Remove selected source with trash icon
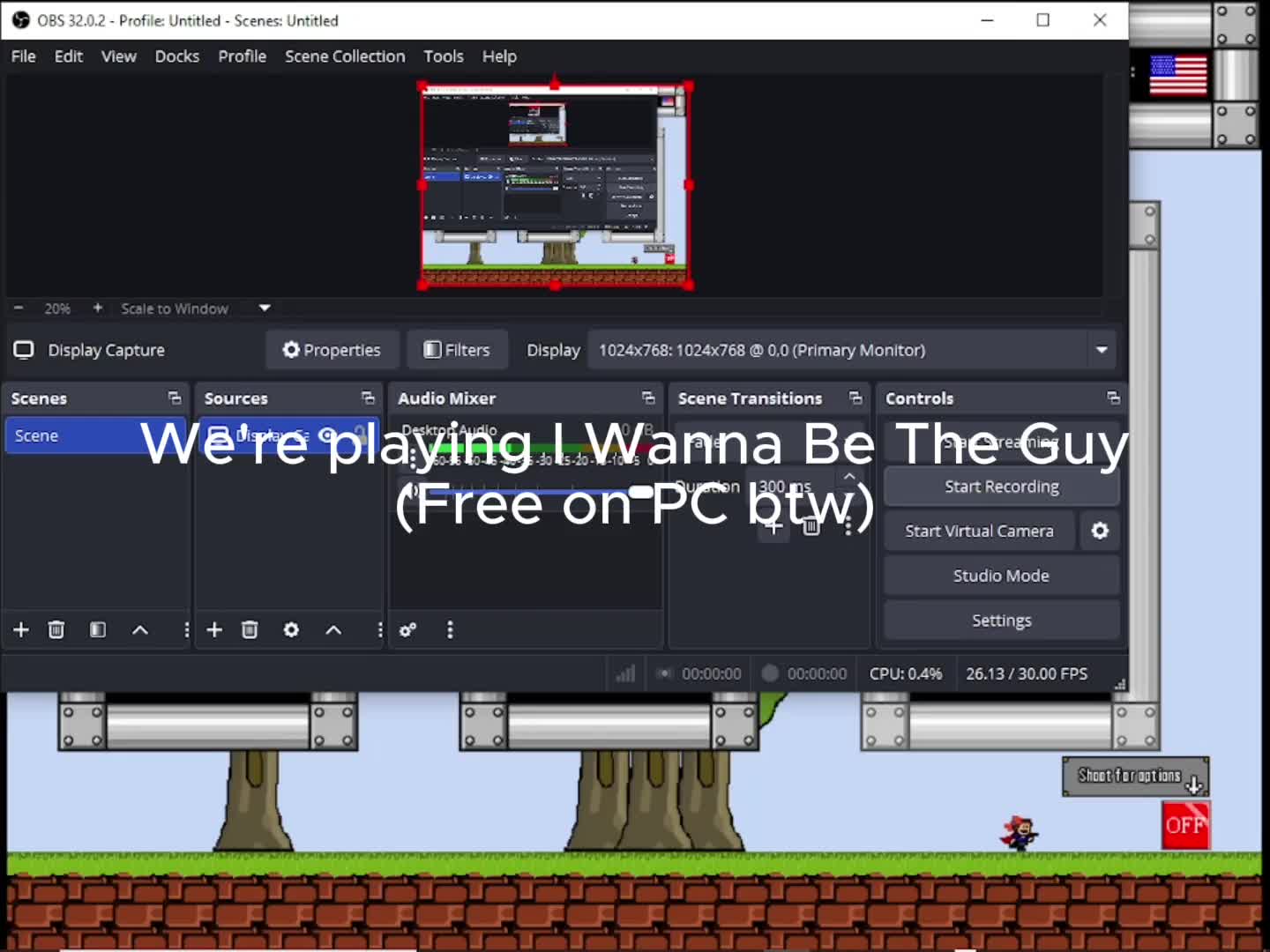 [250, 629]
